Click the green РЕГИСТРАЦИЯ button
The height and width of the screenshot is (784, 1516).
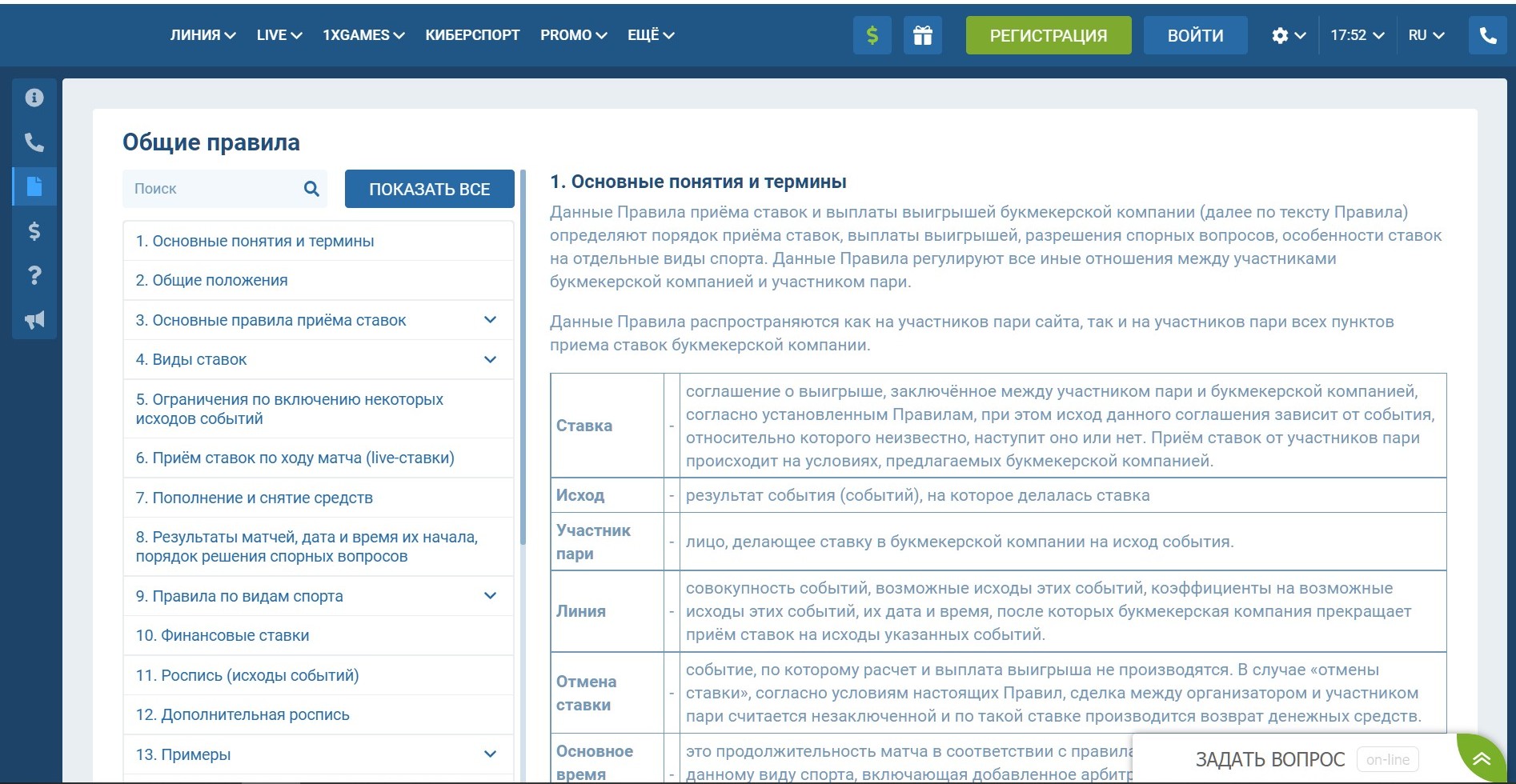pos(1049,35)
